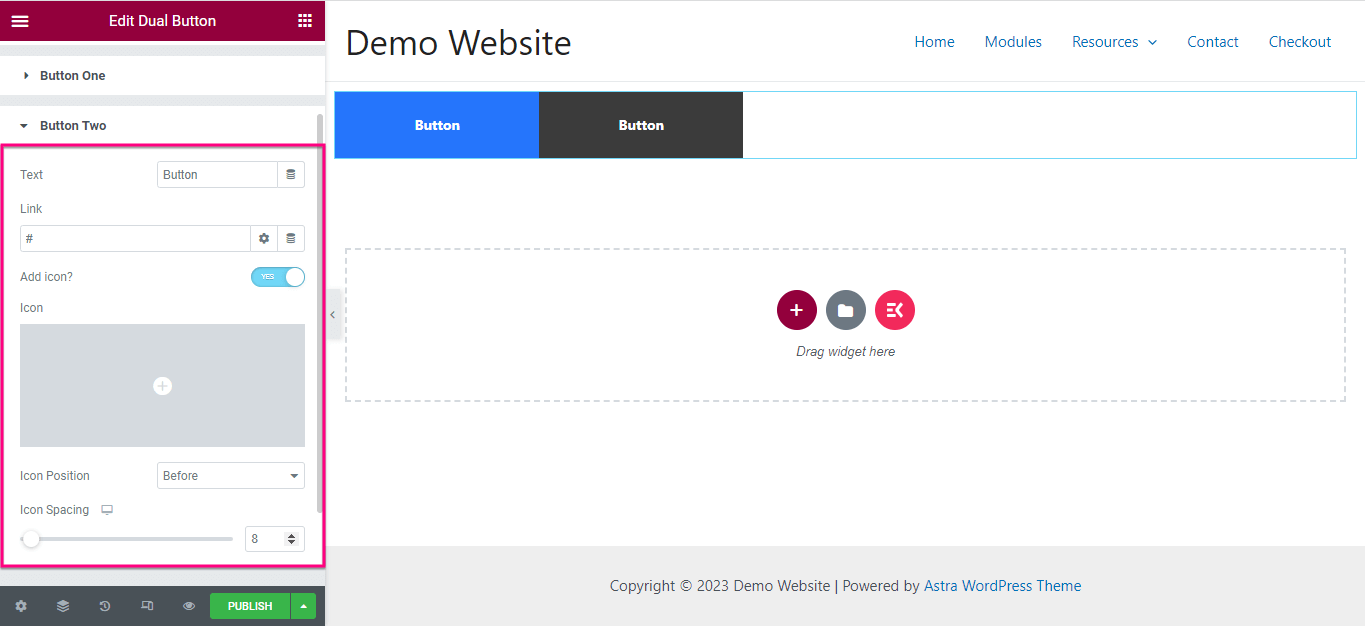Open the Icon Position dropdown
1365x626 pixels.
(231, 476)
